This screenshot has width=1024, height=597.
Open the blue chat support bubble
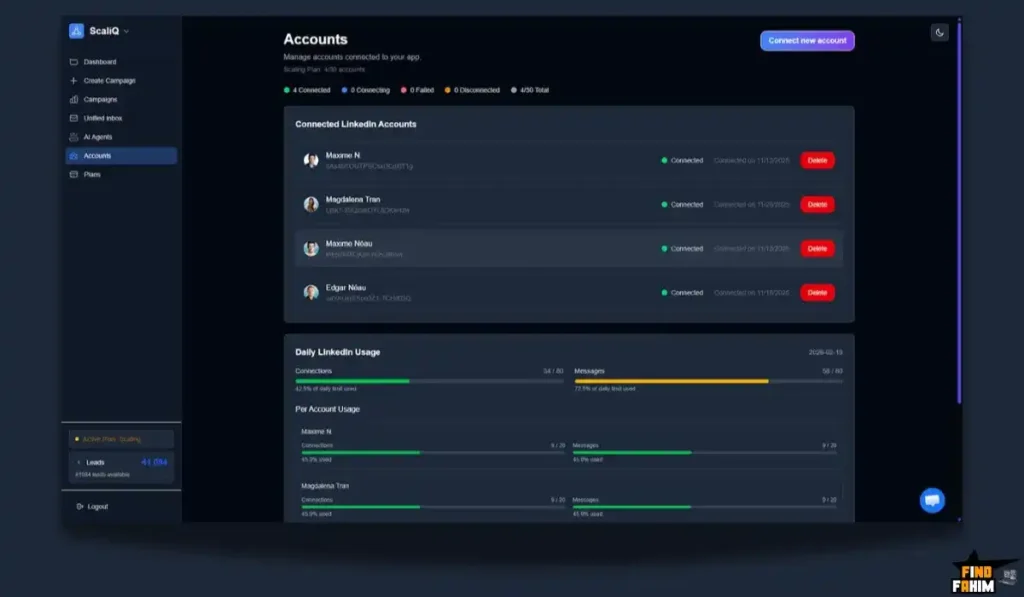932,500
